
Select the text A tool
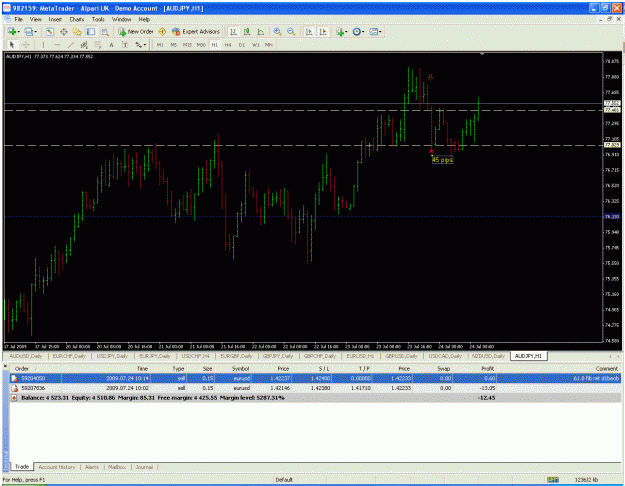coord(111,45)
